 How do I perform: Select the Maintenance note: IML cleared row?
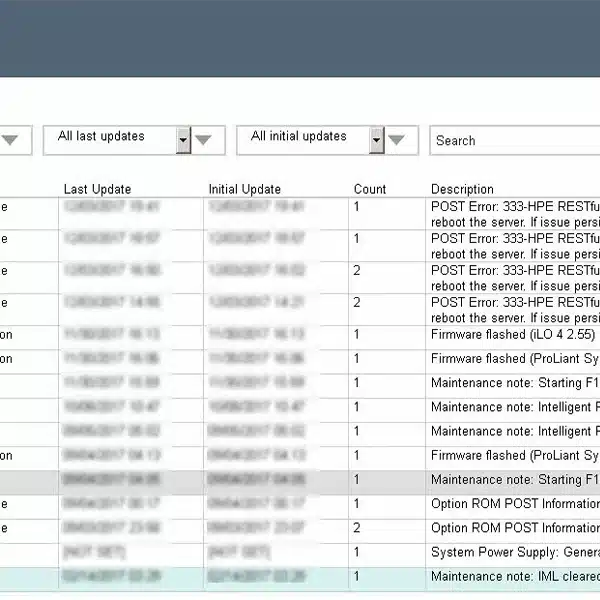(514, 577)
